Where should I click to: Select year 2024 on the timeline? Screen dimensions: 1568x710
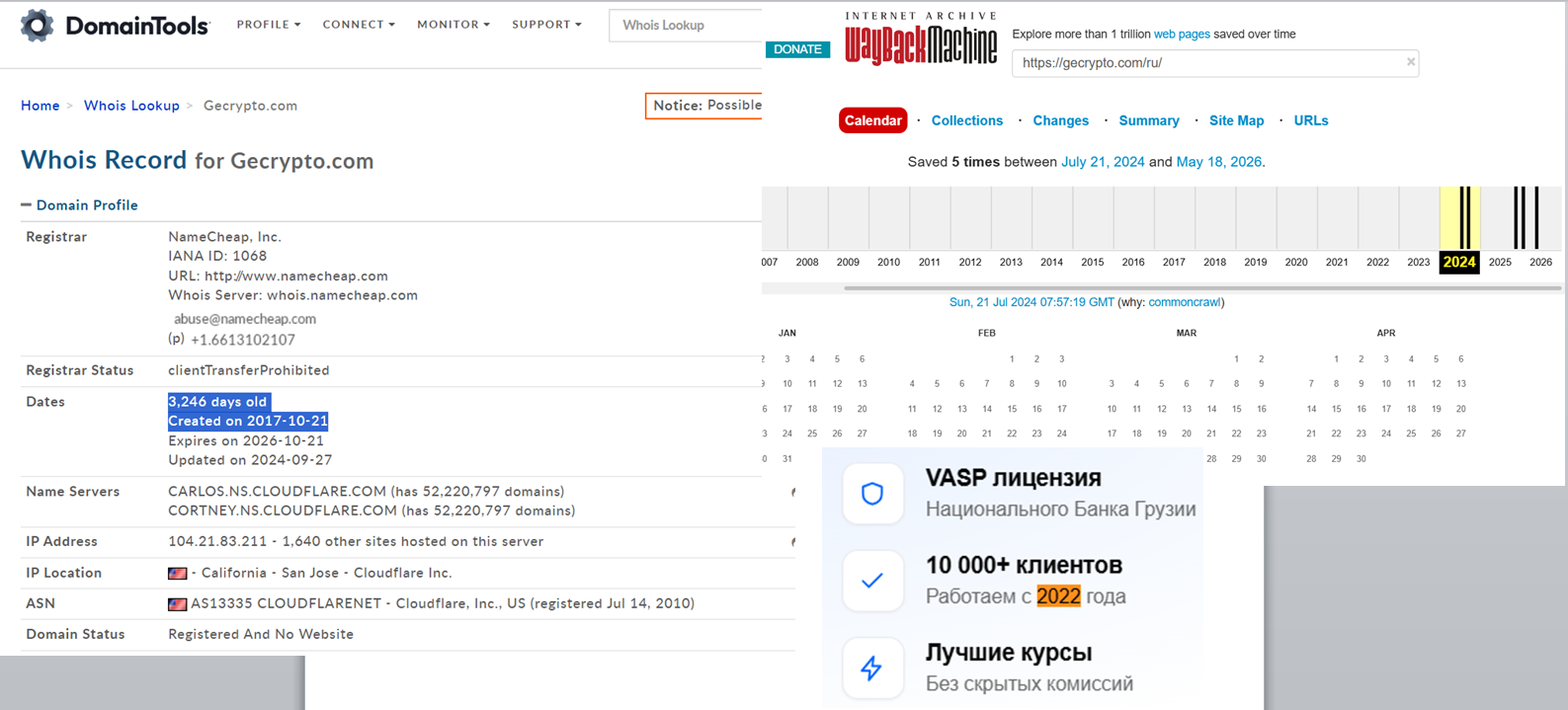1459,262
